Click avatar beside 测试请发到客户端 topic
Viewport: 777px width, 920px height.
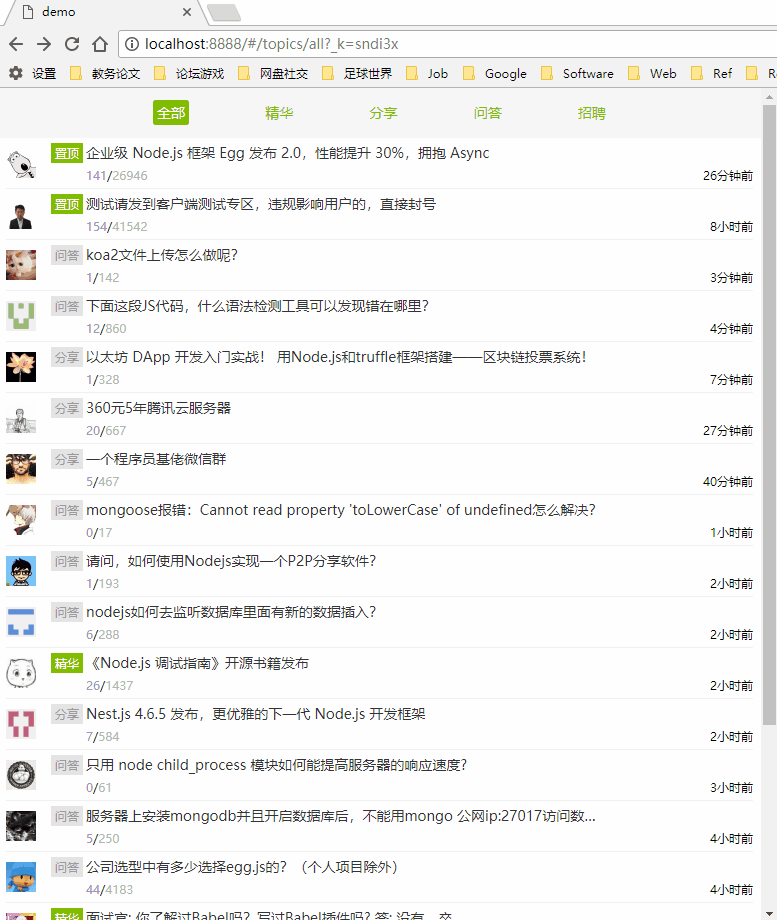(21, 215)
